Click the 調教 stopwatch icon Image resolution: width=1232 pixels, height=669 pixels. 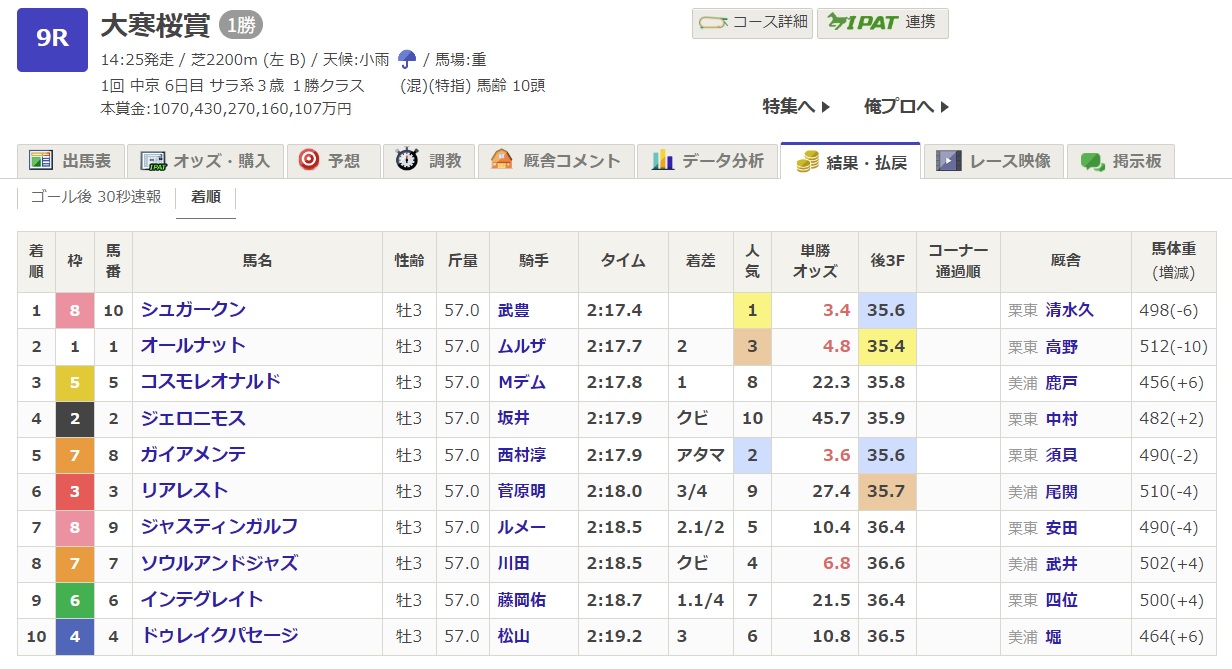click(x=406, y=160)
